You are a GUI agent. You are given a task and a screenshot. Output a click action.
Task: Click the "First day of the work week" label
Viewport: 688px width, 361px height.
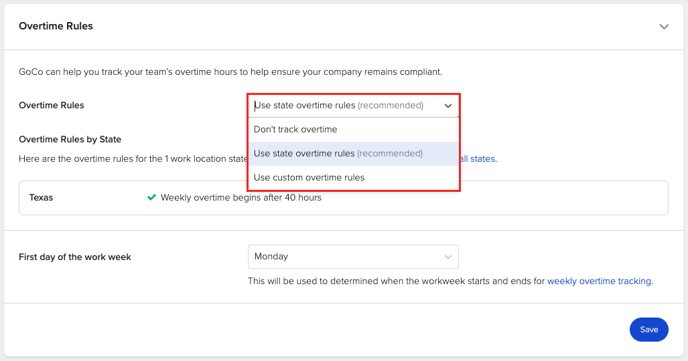click(75, 257)
